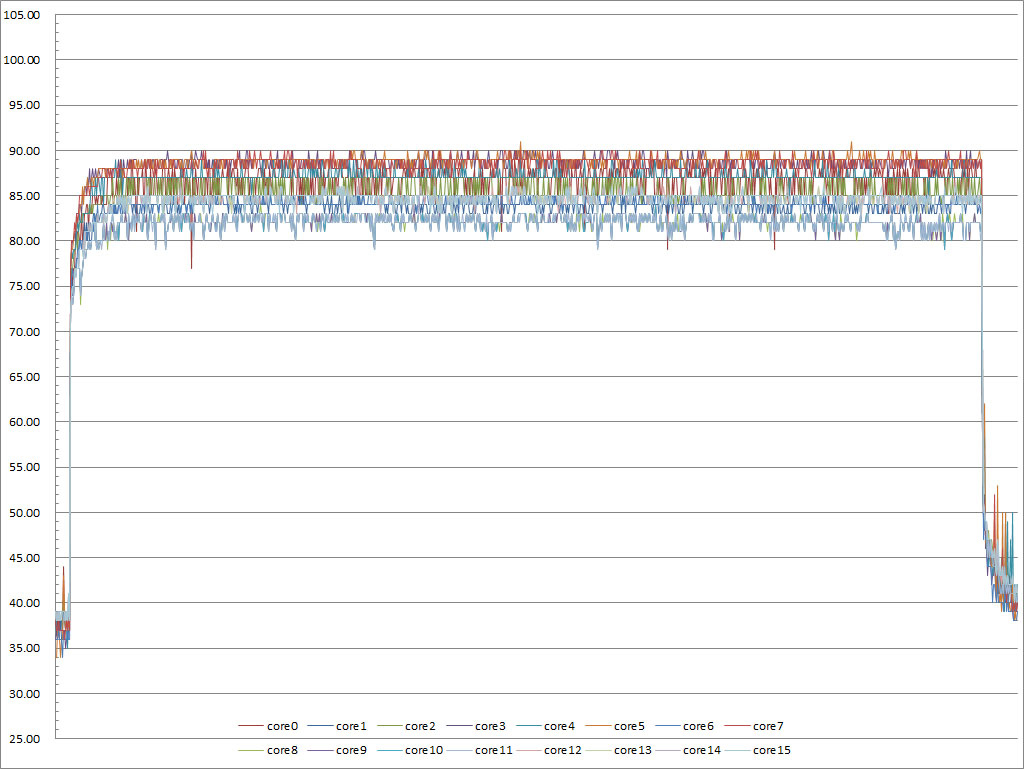Click the 50.00 axis label

(24, 512)
